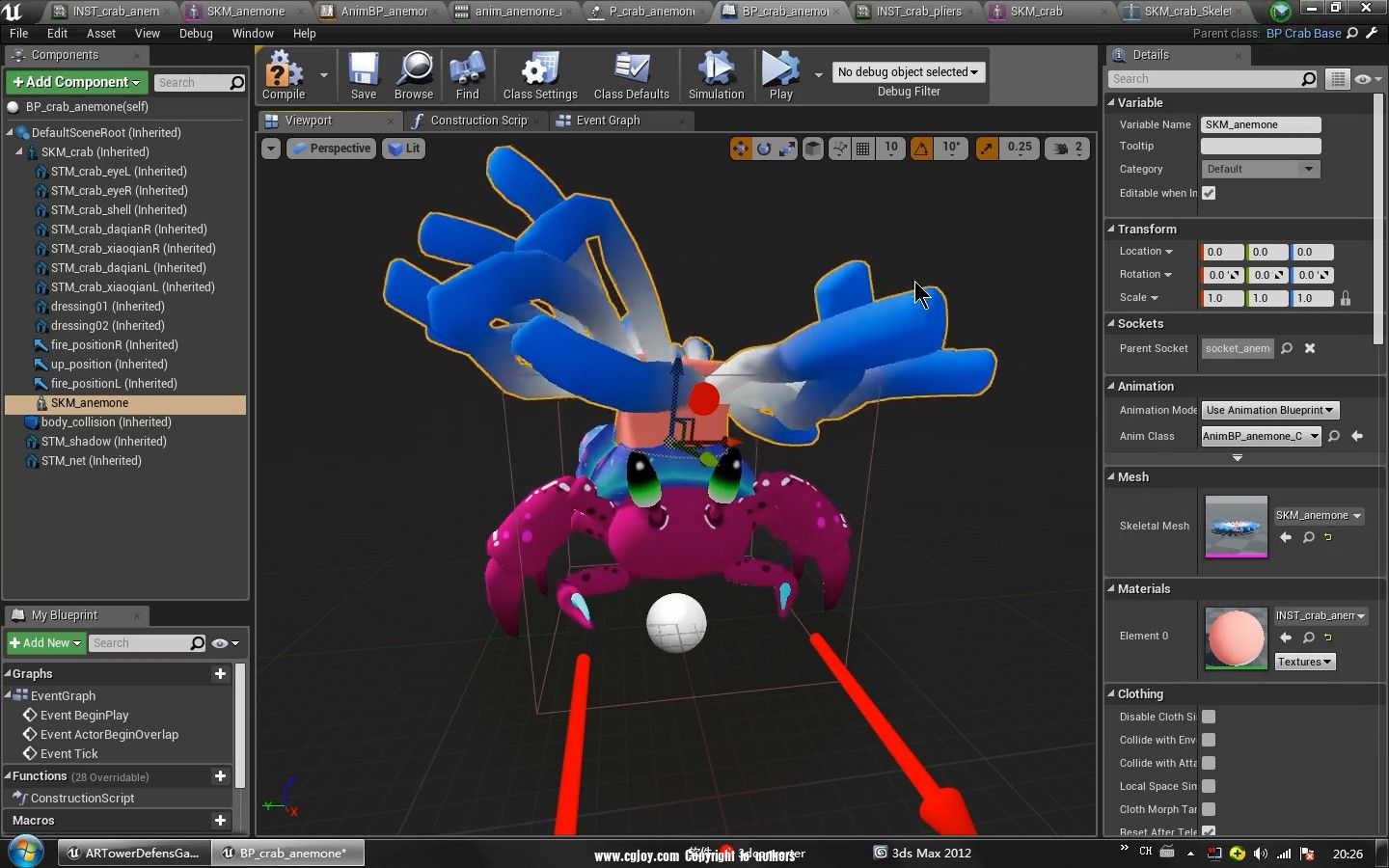Open INST_crab_anem material dropdown
Image resolution: width=1389 pixels, height=868 pixels.
[1321, 615]
